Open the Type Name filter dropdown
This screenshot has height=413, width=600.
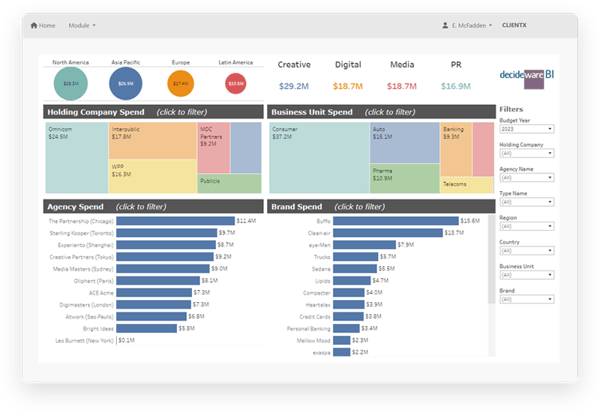527,202
